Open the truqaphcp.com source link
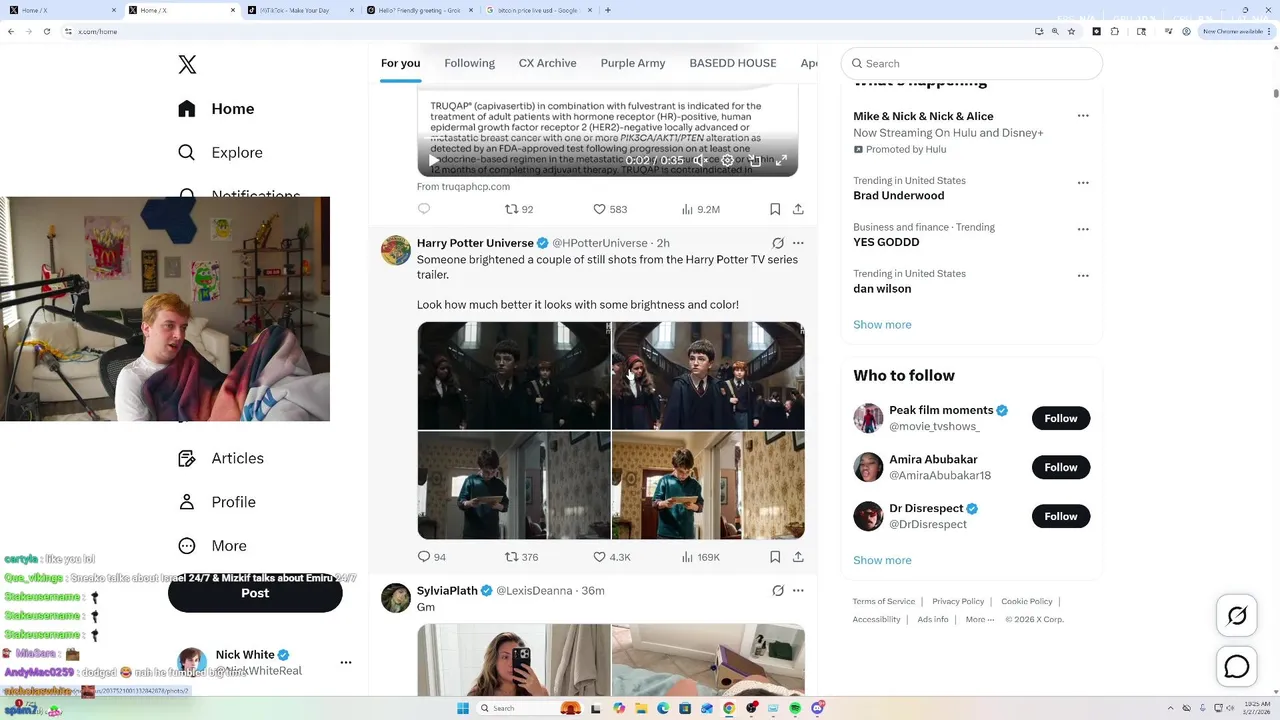This screenshot has height=720, width=1280. point(463,187)
